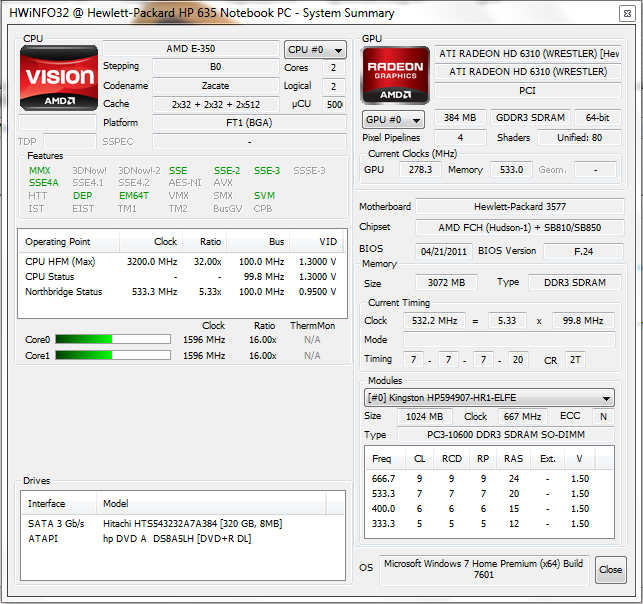This screenshot has height=604, width=643.
Task: Click the CR 2T command rate field
Action: (x=575, y=360)
